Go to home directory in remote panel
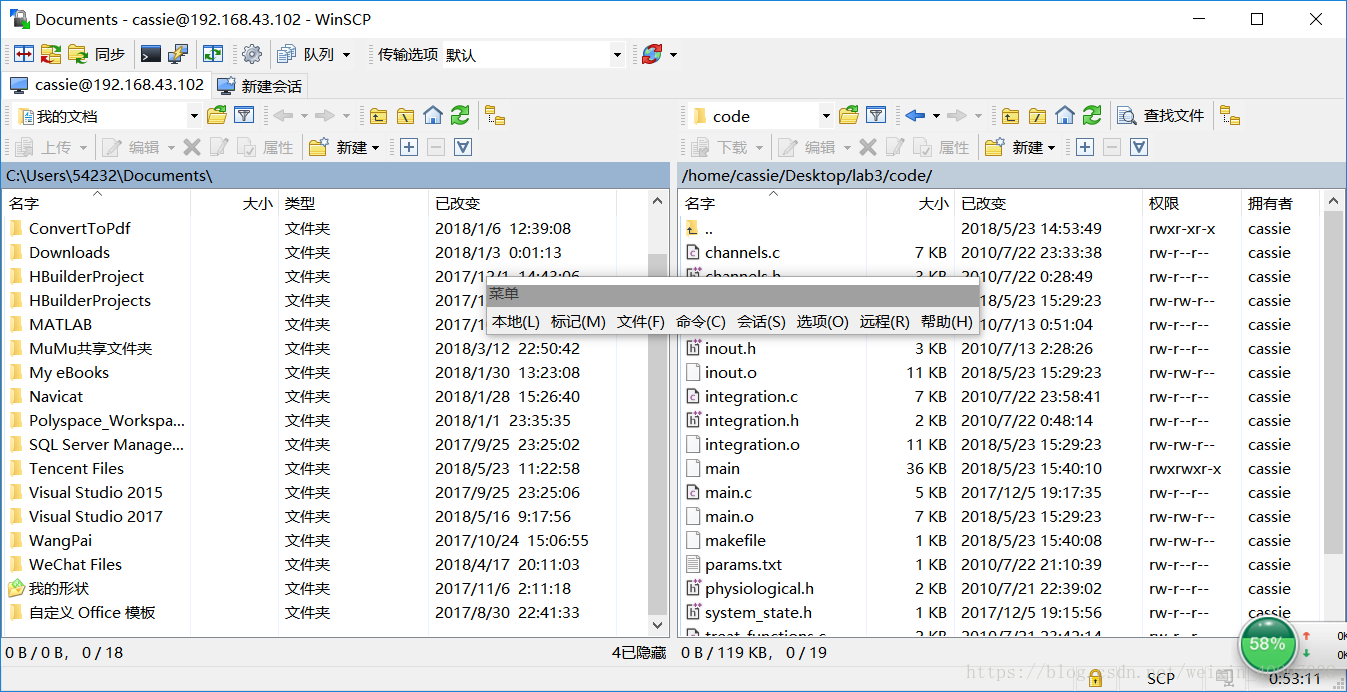Screen dimensions: 1347x692 point(1065,116)
